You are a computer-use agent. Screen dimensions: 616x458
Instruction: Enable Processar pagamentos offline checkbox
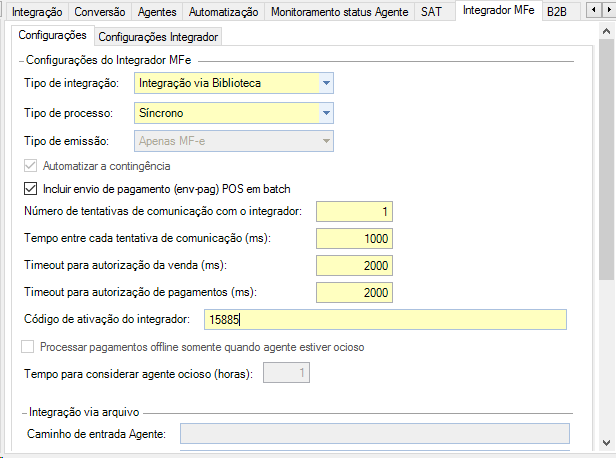pos(28,347)
